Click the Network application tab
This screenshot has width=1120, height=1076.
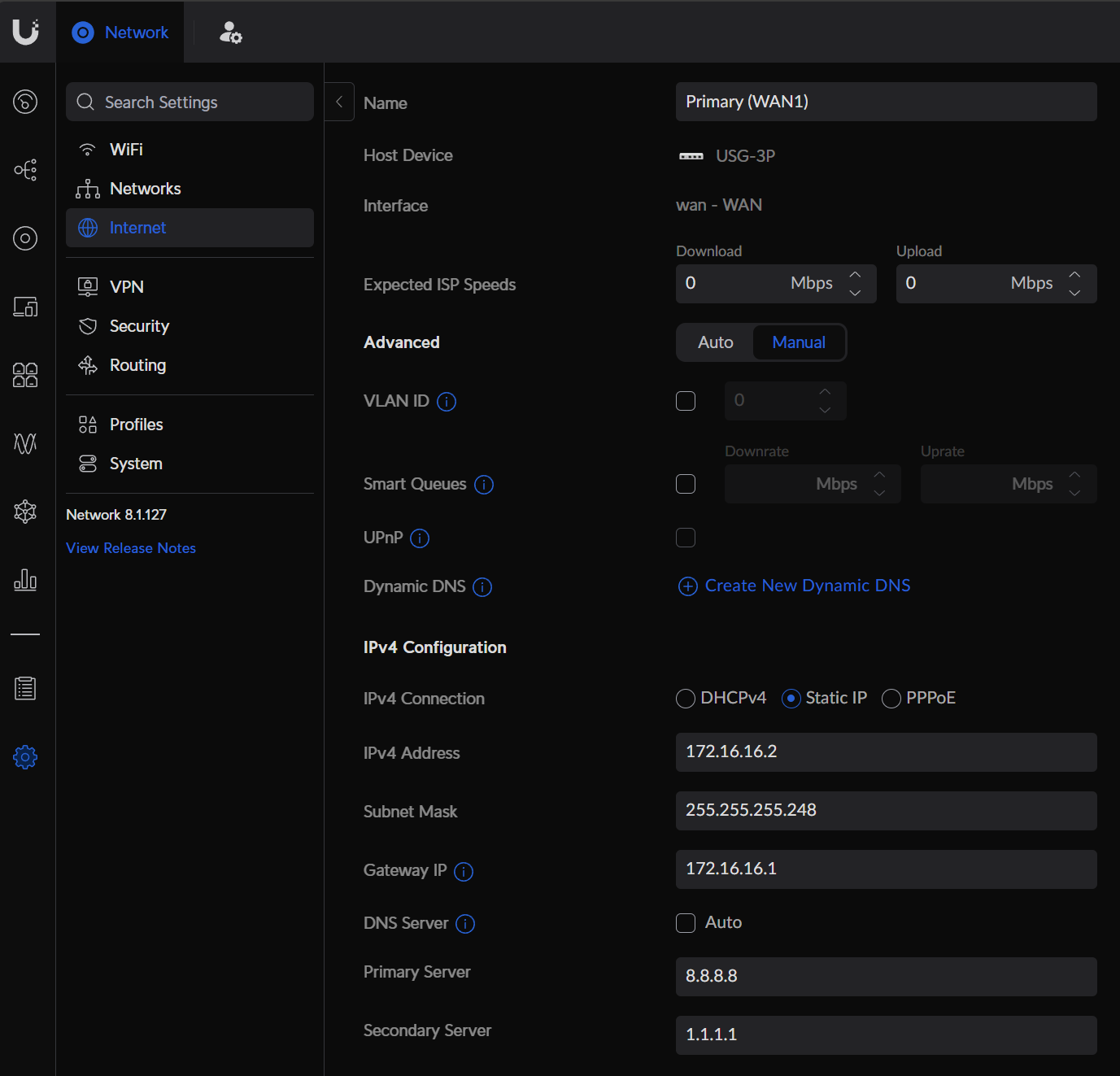(x=120, y=33)
